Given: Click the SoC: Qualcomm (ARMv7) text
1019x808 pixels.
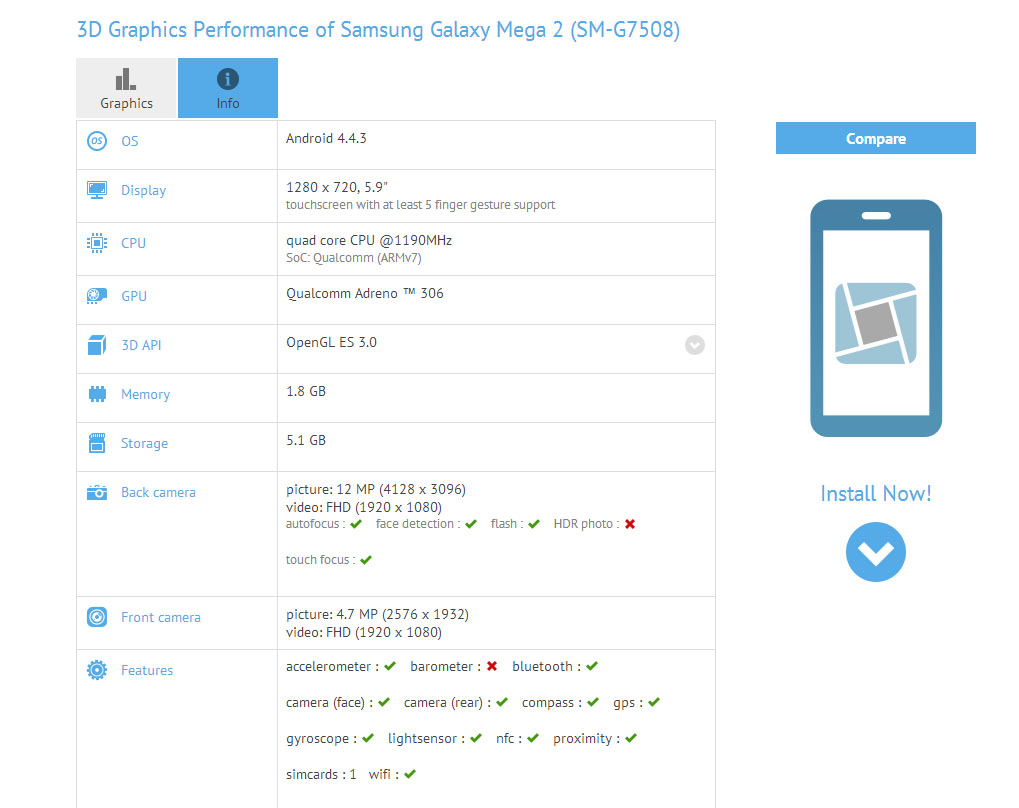Looking at the screenshot, I should pyautogui.click(x=354, y=258).
